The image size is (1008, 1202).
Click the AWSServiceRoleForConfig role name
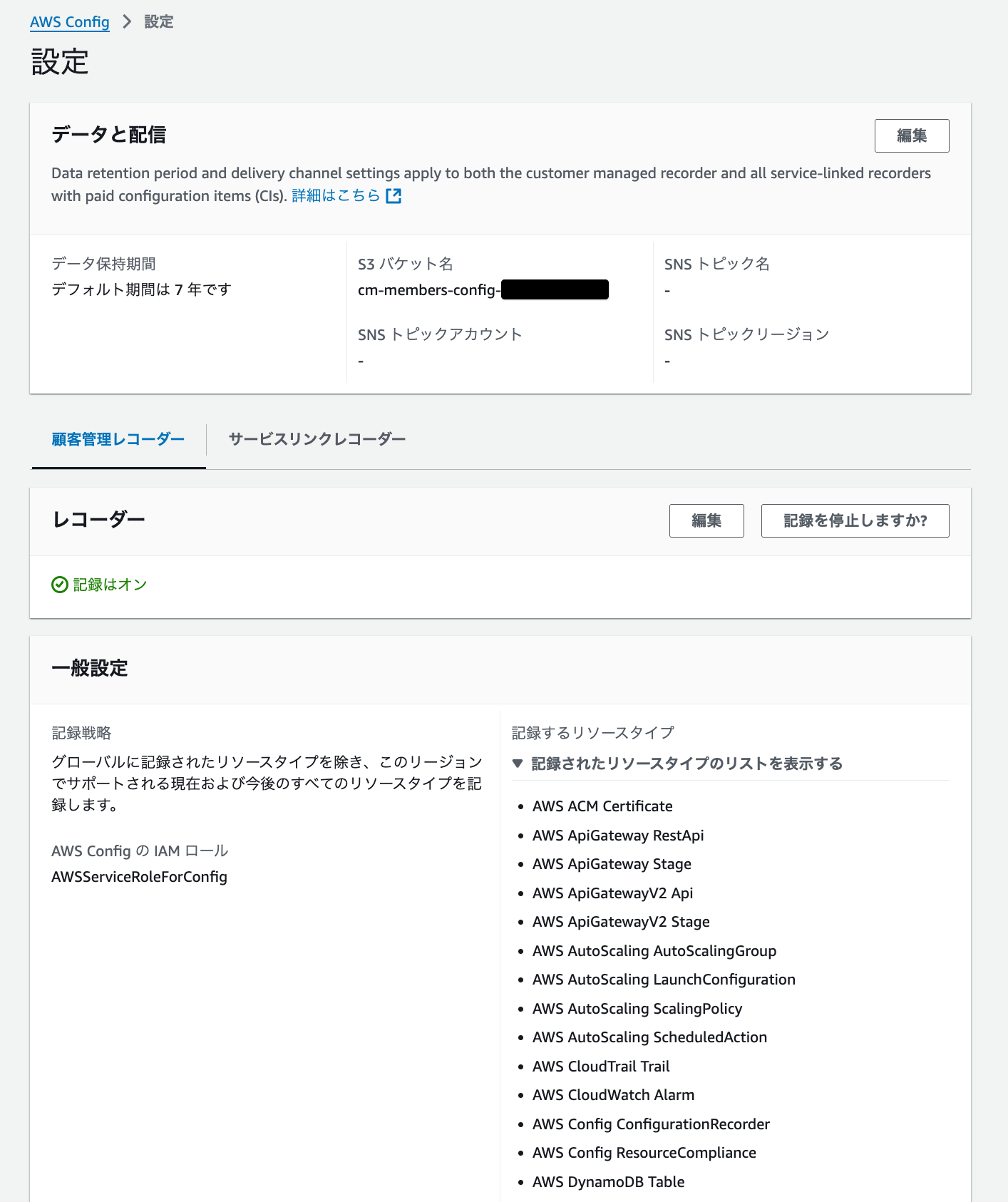pyautogui.click(x=139, y=877)
